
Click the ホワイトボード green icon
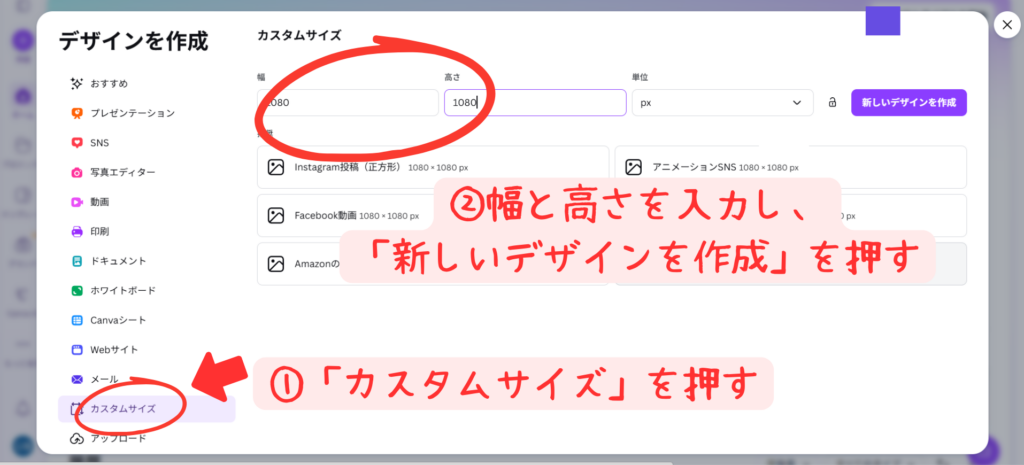pos(77,290)
